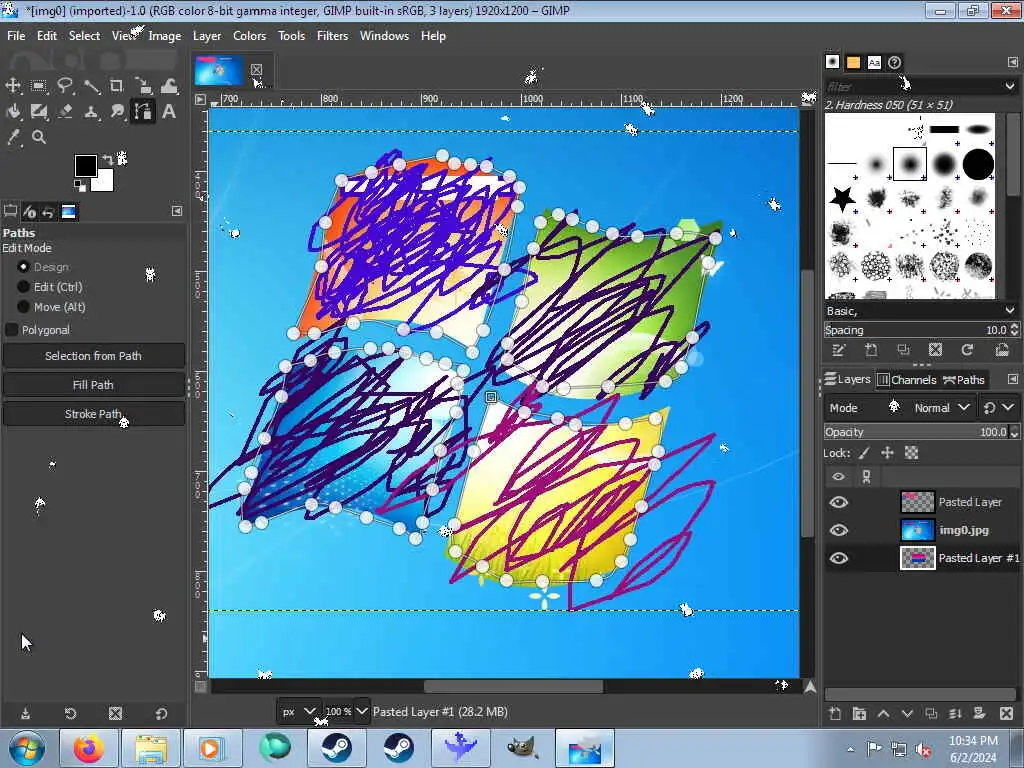Select the Bucket Fill tool
The width and height of the screenshot is (1024, 768).
[13, 112]
